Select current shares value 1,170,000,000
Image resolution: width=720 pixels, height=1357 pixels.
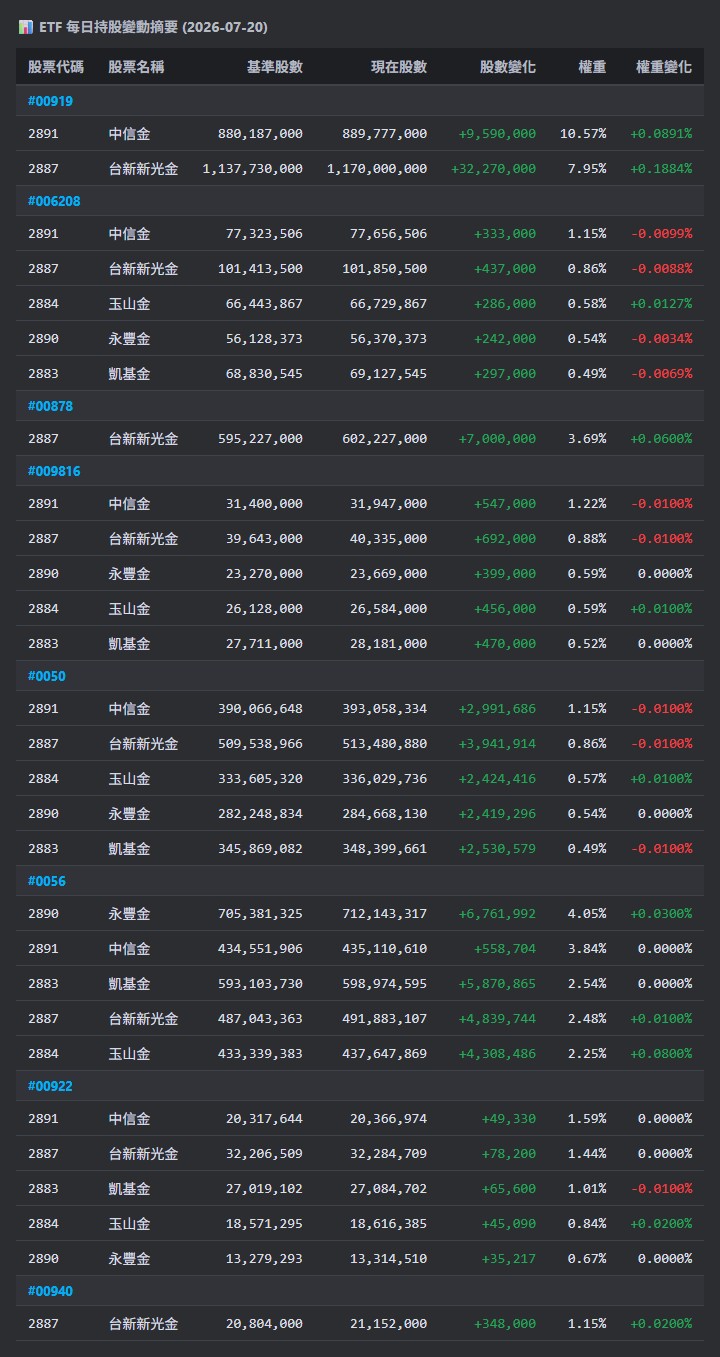click(377, 168)
